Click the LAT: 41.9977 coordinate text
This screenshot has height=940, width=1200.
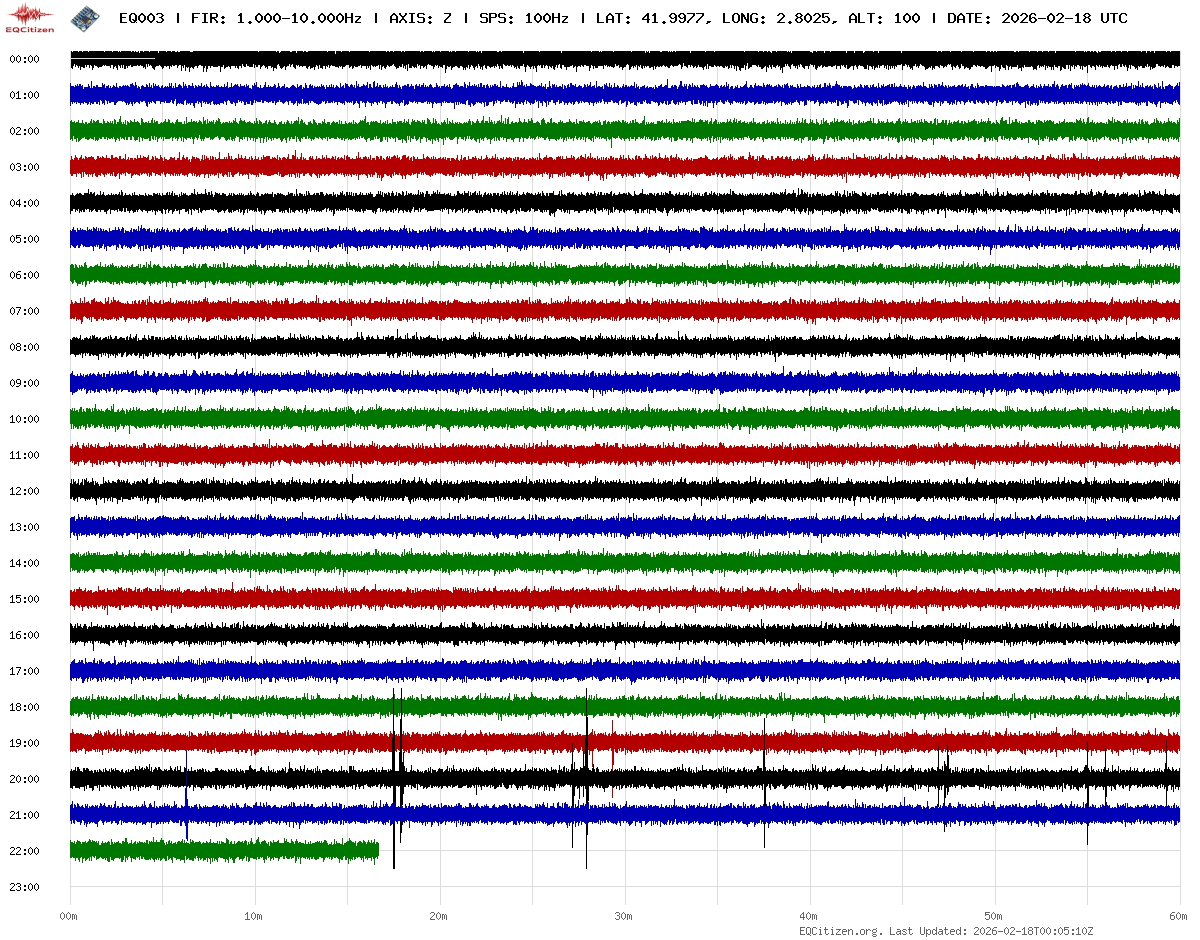coord(651,19)
